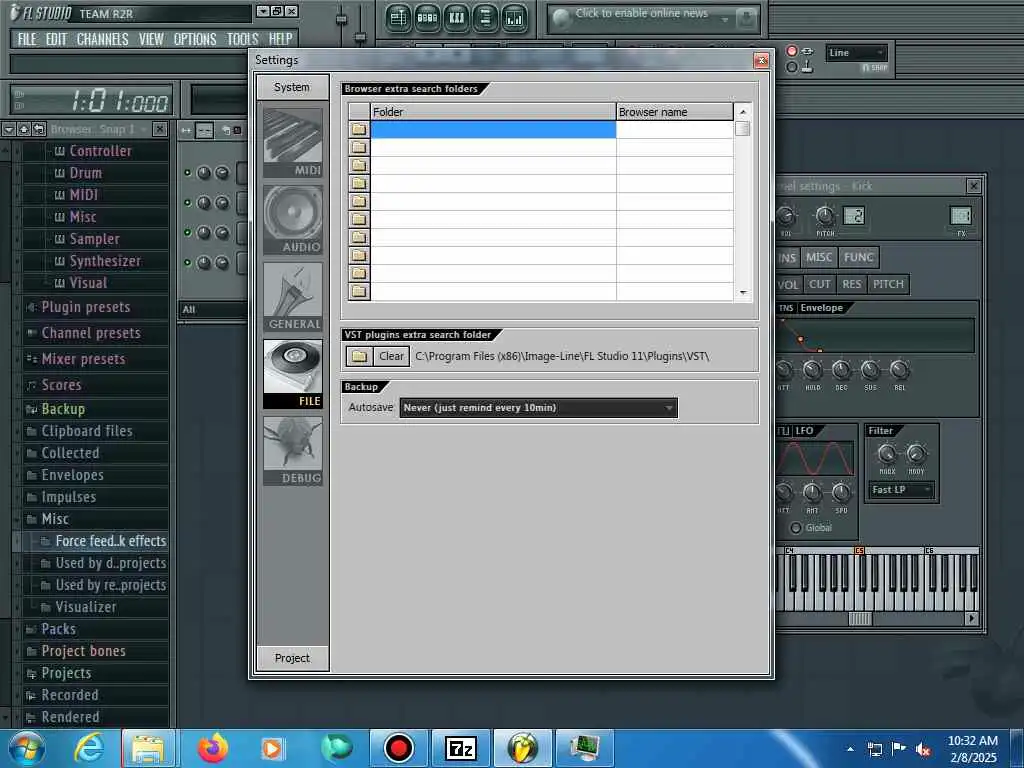
Task: Click the volume icon in system tray
Action: (x=923, y=749)
